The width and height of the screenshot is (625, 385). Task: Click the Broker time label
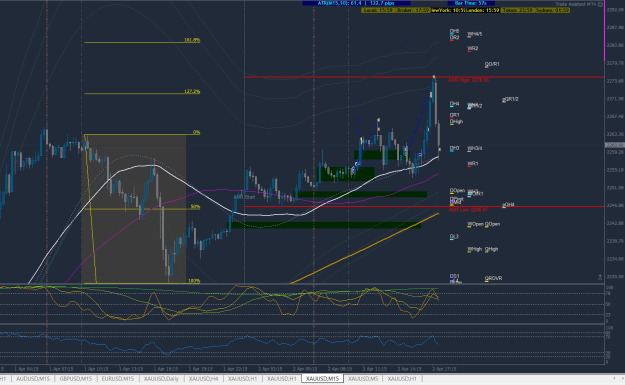413,10
